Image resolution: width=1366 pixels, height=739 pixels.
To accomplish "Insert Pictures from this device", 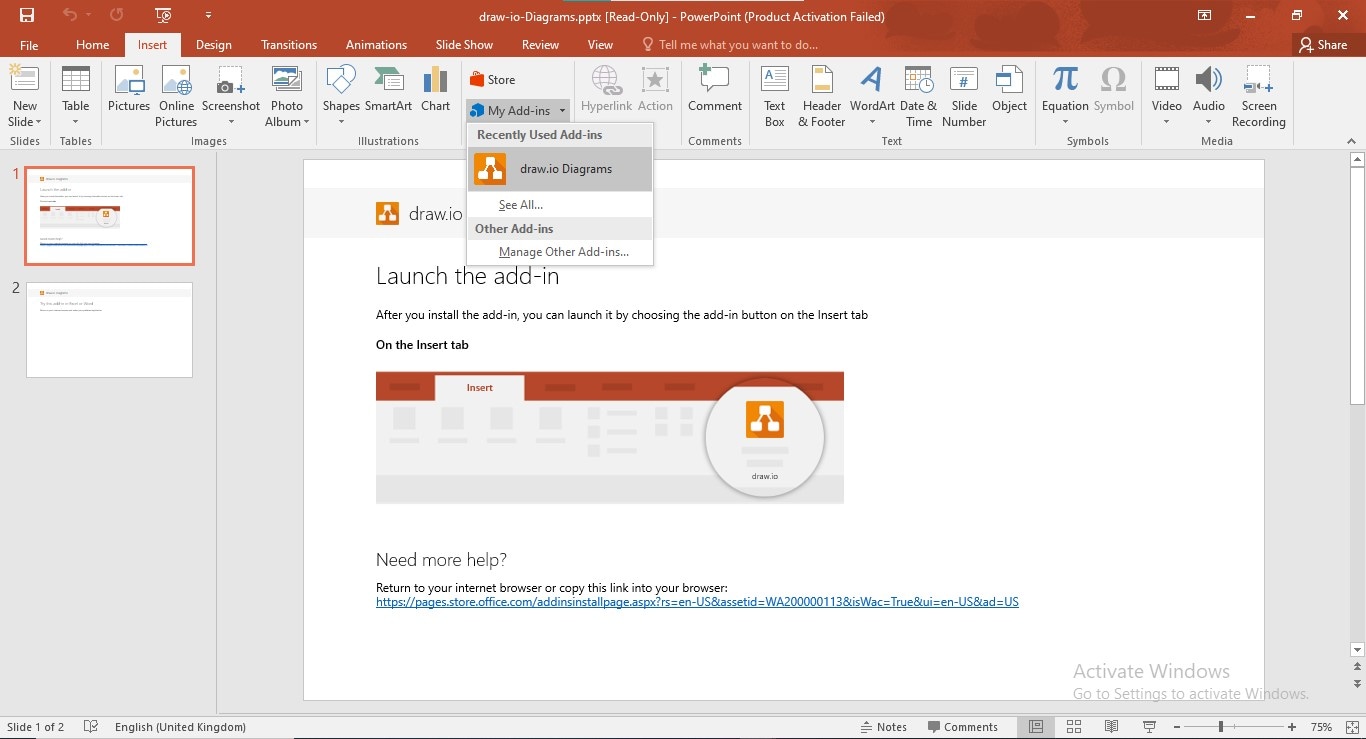I will click(x=129, y=89).
